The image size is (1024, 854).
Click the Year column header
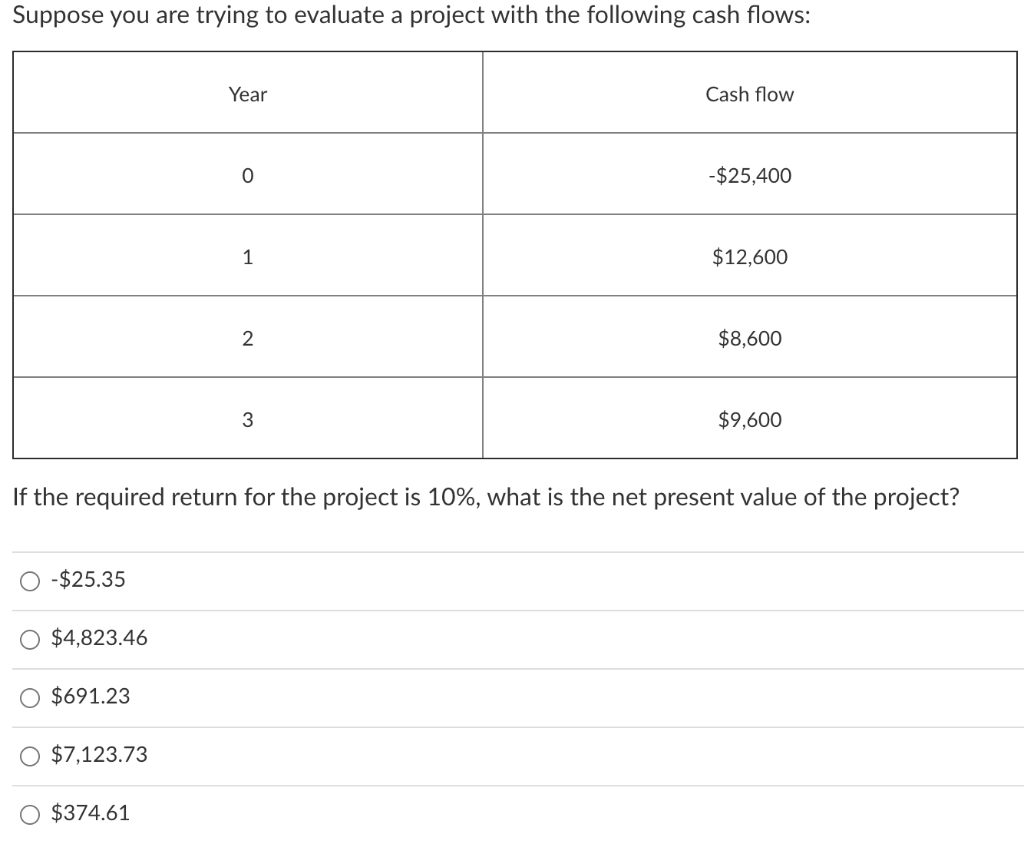coord(247,94)
